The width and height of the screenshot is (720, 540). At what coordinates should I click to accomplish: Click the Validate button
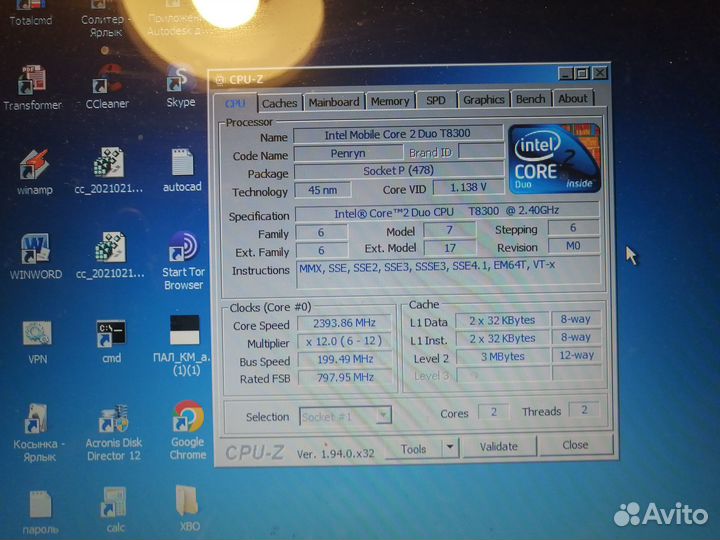click(499, 446)
